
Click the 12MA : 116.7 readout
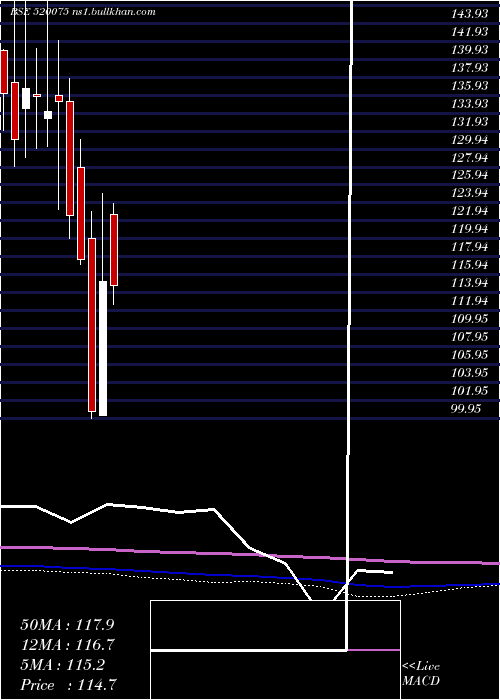[x=67, y=645]
